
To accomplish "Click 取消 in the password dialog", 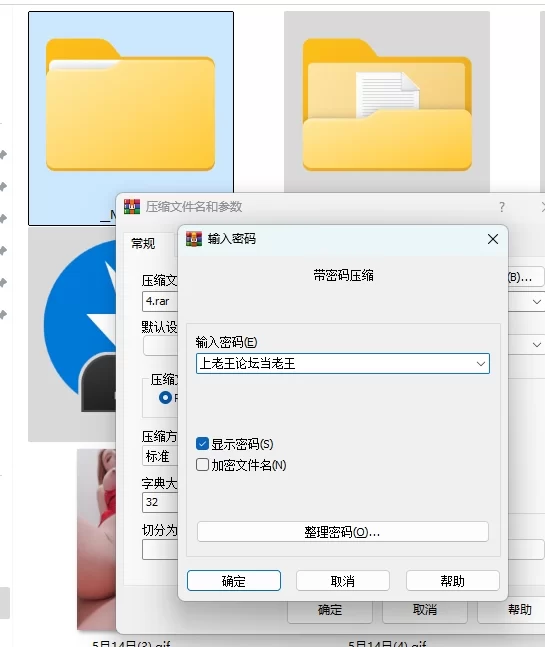I will pyautogui.click(x=343, y=581).
